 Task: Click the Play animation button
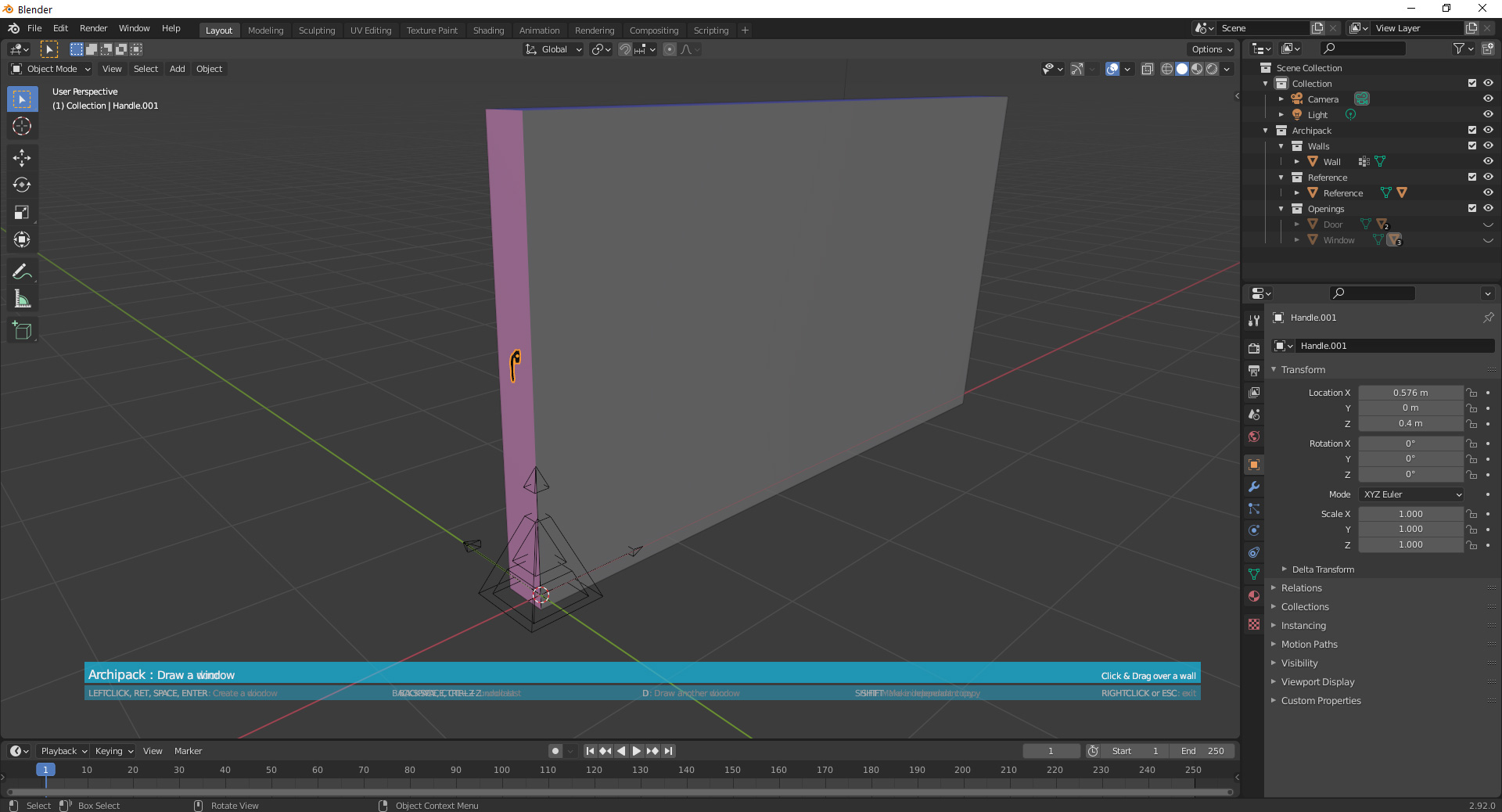tap(637, 751)
